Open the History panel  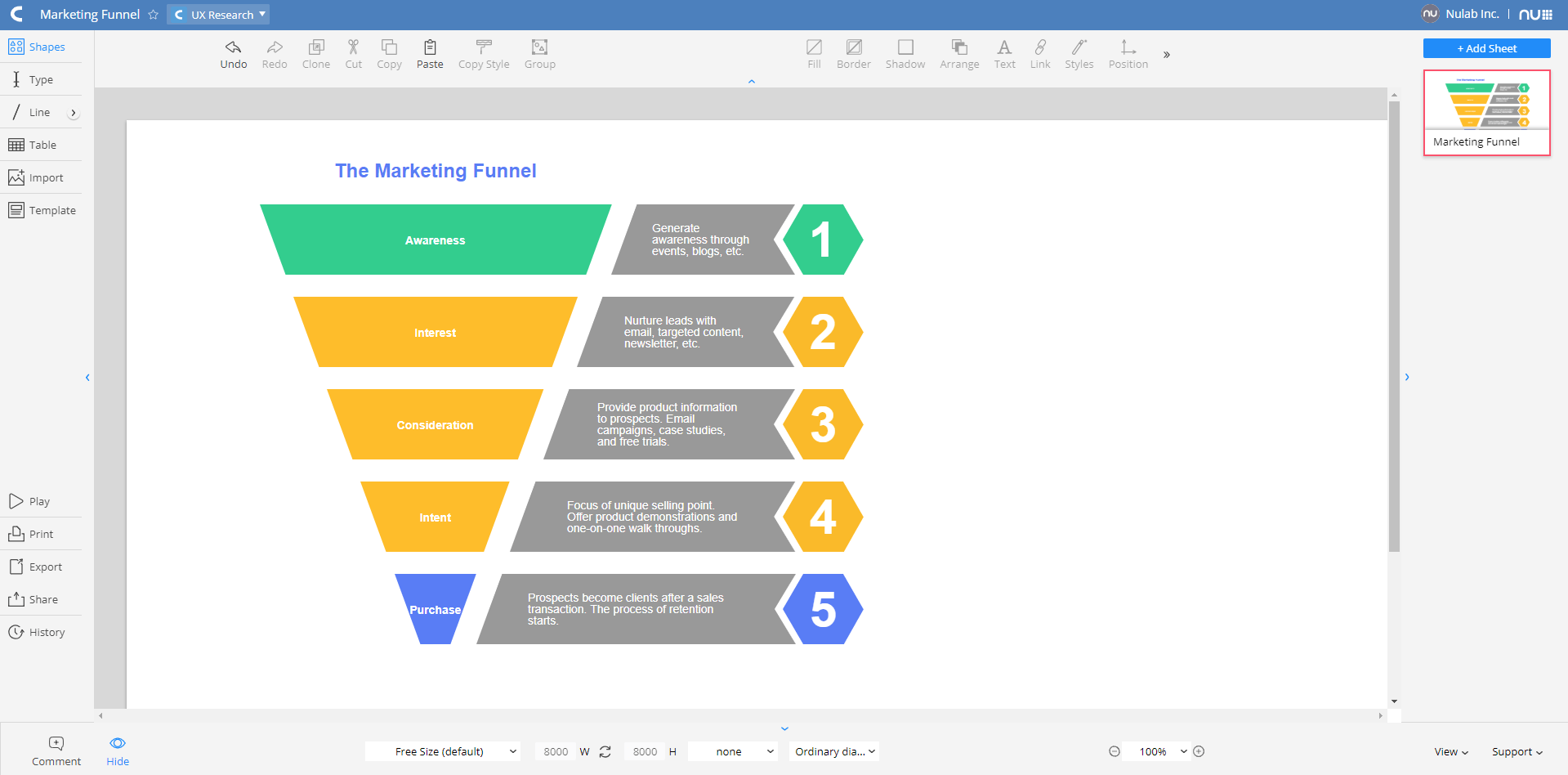pyautogui.click(x=37, y=632)
